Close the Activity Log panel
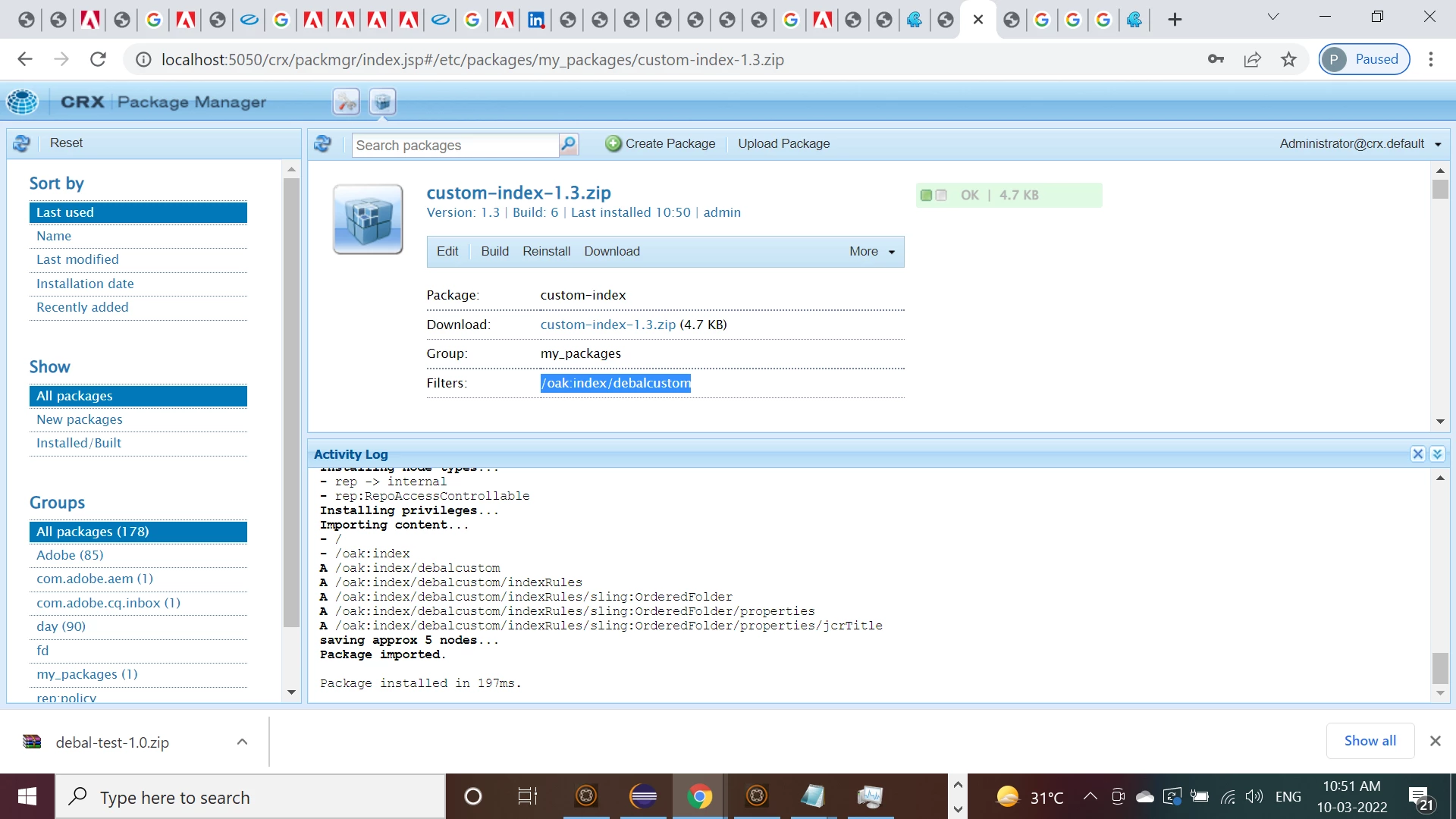Viewport: 1456px width, 819px height. [x=1417, y=454]
